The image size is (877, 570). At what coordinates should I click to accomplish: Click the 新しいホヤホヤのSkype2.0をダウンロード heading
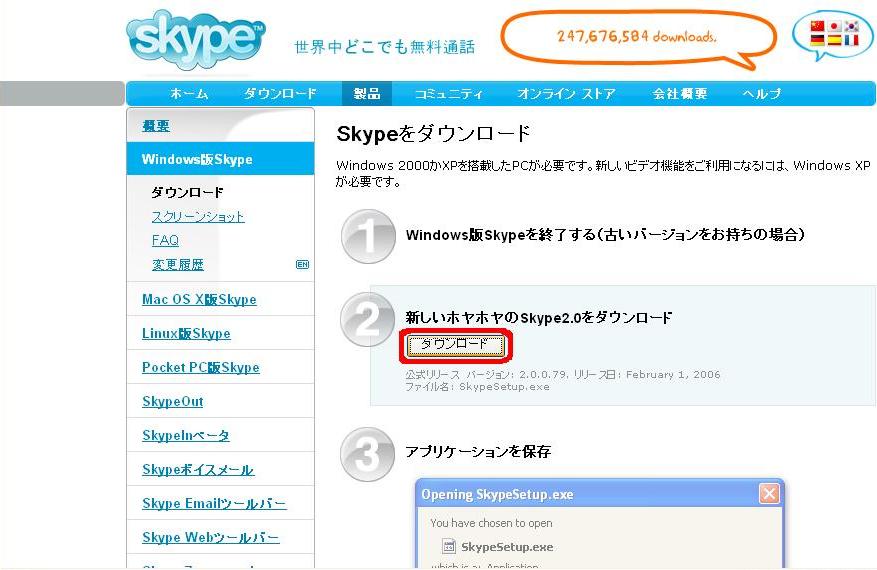point(539,318)
